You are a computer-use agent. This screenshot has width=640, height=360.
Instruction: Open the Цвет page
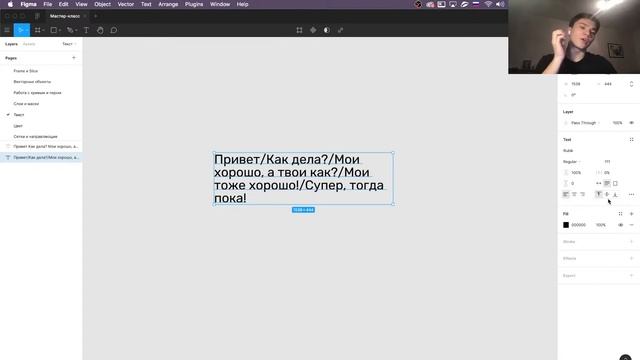pos(18,126)
